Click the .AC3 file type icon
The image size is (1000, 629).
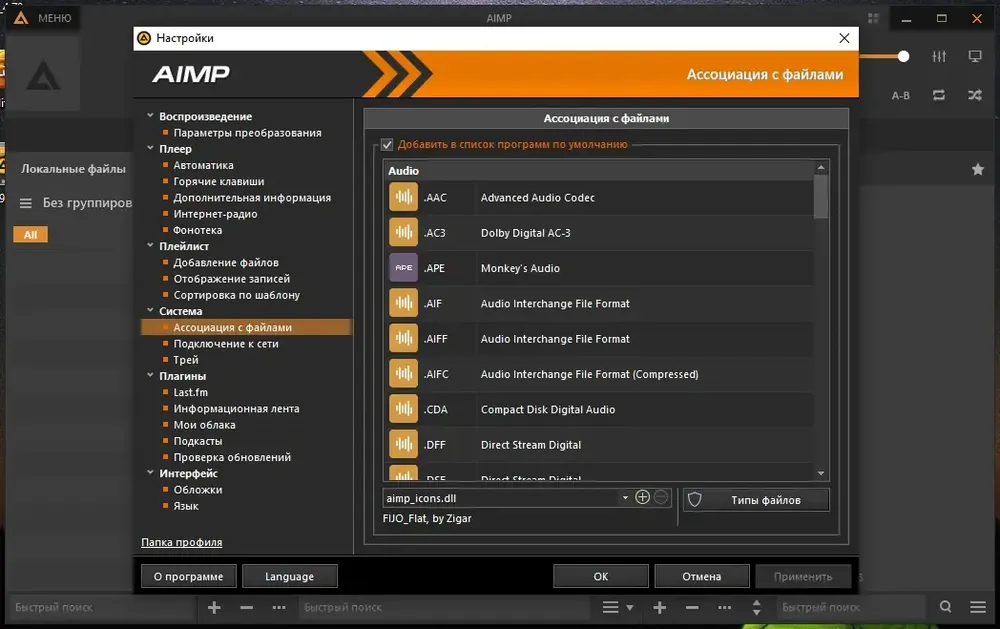[403, 232]
